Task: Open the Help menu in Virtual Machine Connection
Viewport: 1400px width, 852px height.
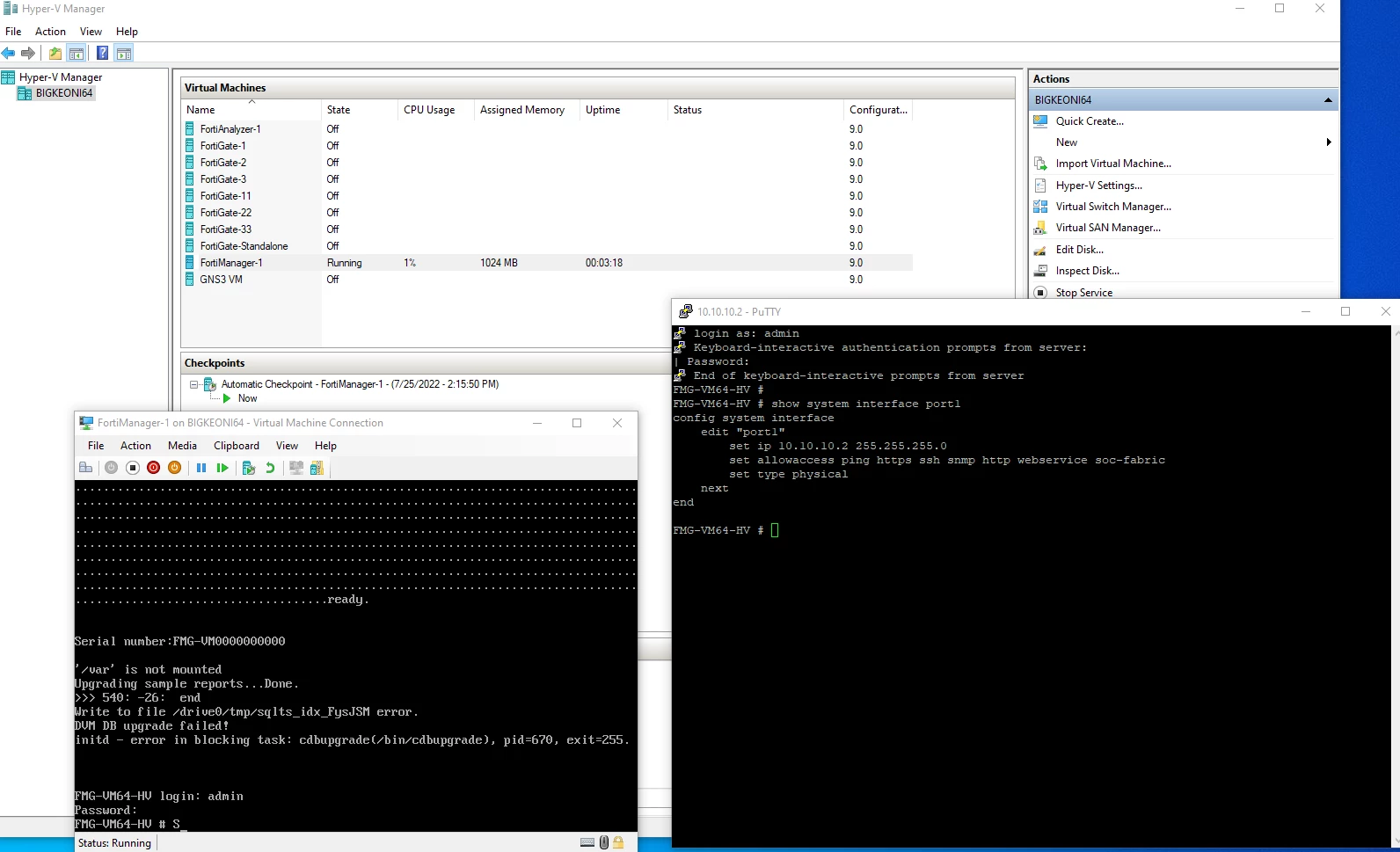Action: pyautogui.click(x=325, y=446)
